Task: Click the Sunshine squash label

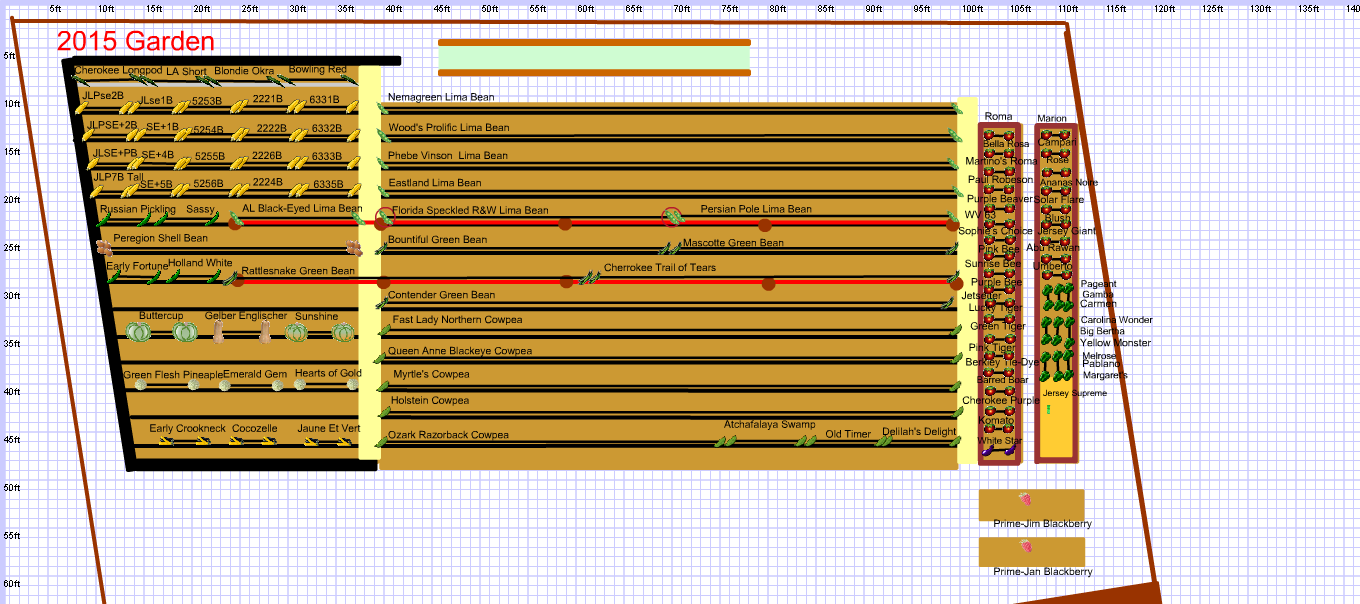Action: tap(316, 316)
